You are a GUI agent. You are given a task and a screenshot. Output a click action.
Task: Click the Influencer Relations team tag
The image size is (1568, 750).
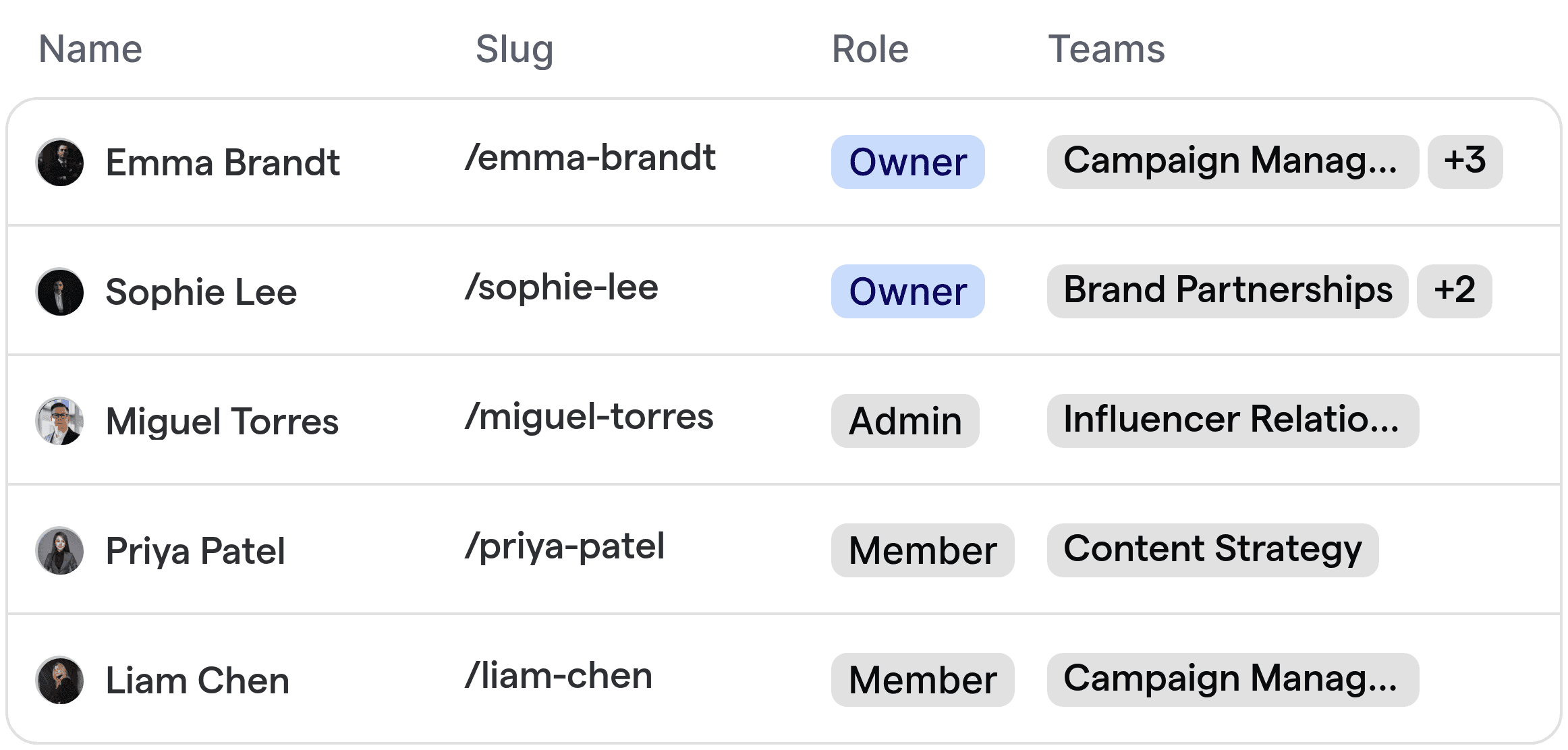[1231, 421]
